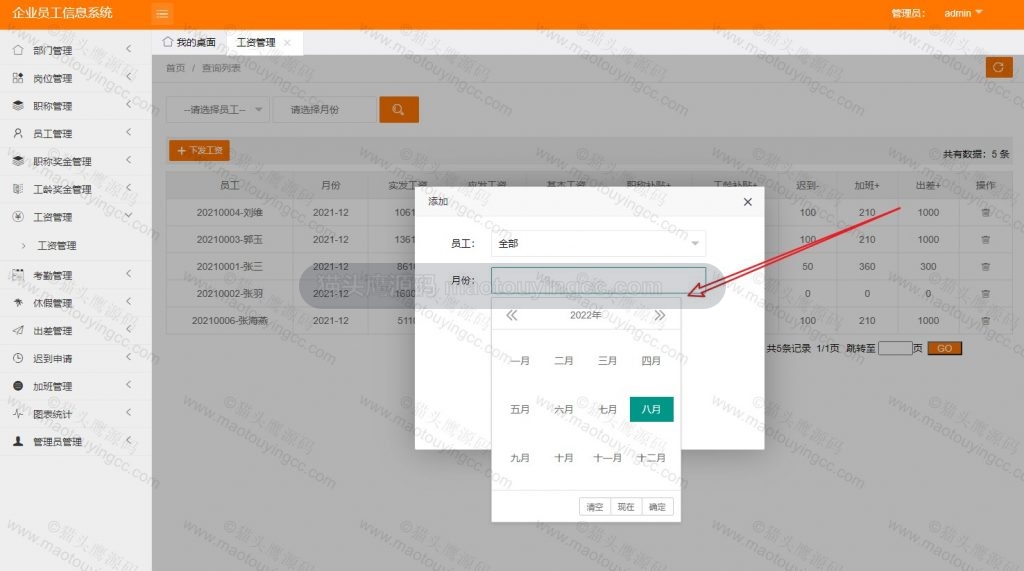
Task: Click the 请选择月份 filter field
Action: [x=325, y=110]
